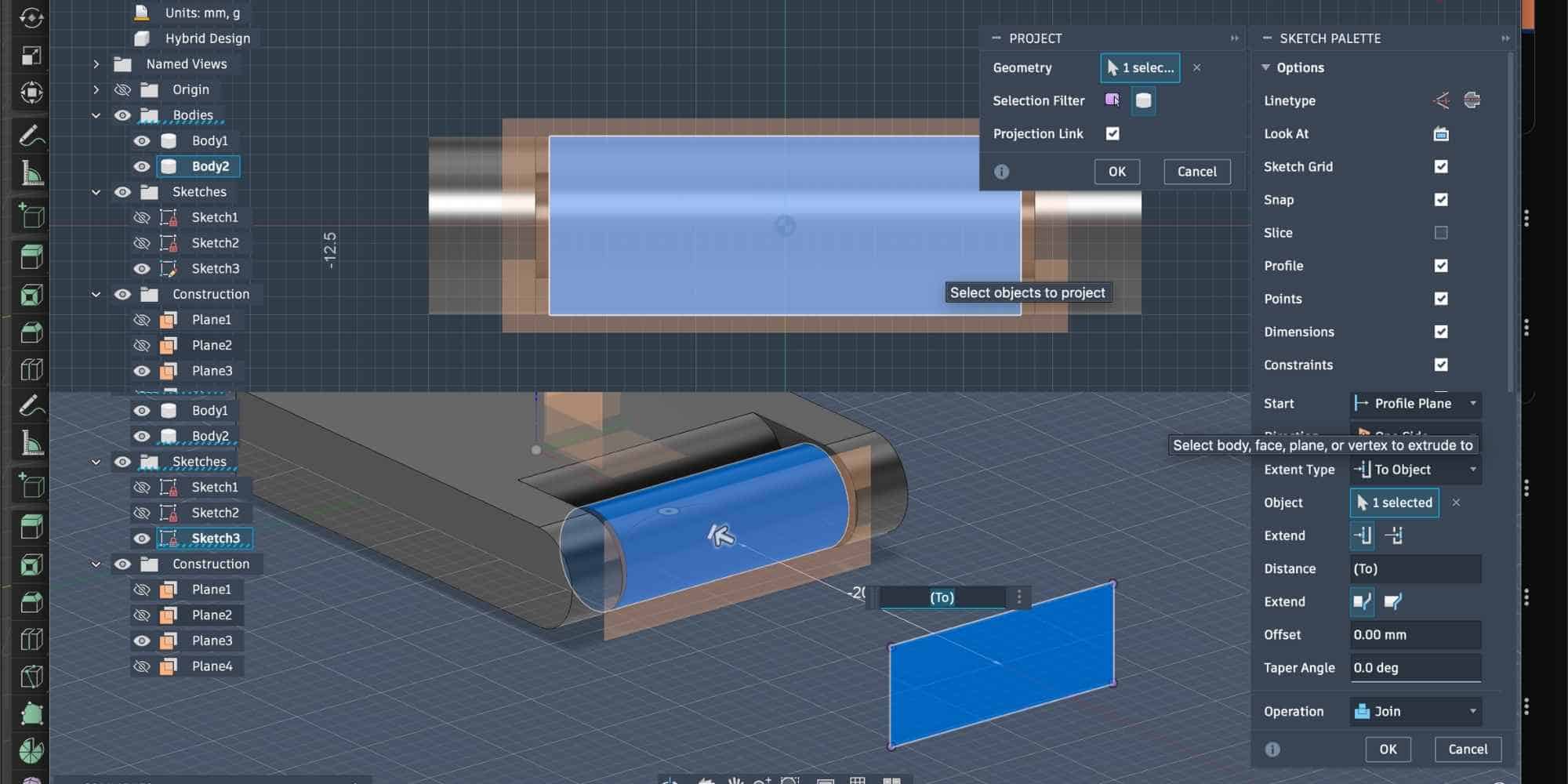This screenshot has width=1568, height=784.
Task: Show the Origin folder via its eye icon
Action: pyautogui.click(x=122, y=90)
